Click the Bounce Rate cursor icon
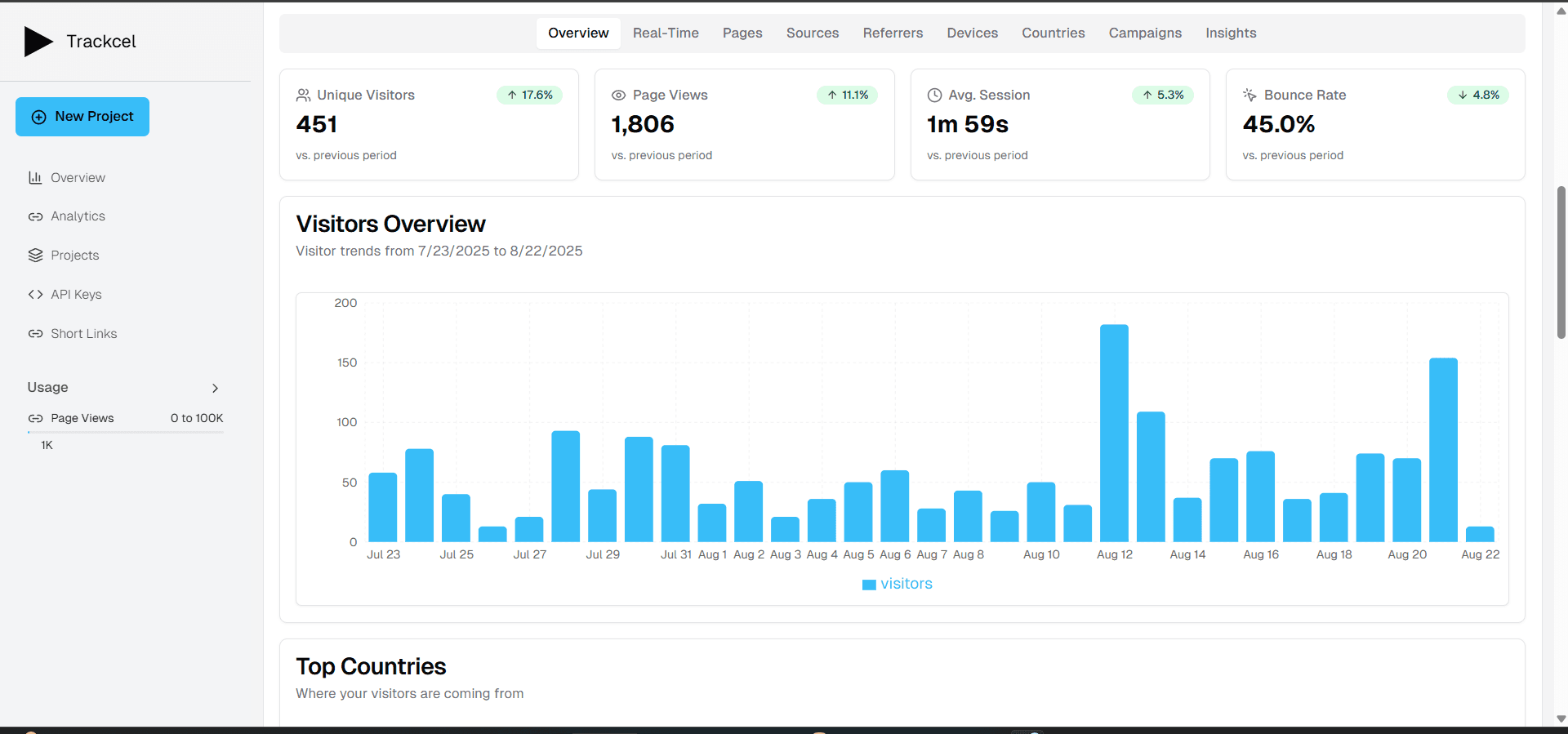 click(x=1249, y=96)
